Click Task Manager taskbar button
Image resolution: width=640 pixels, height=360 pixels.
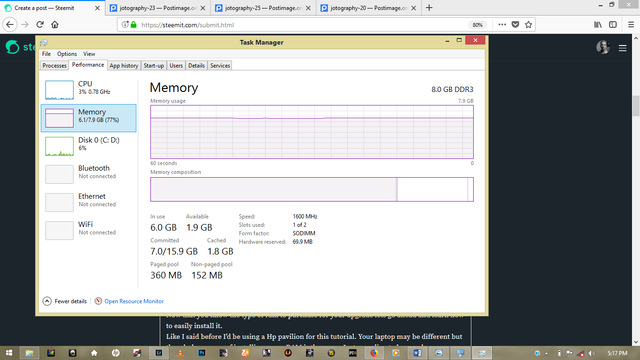coord(482,353)
